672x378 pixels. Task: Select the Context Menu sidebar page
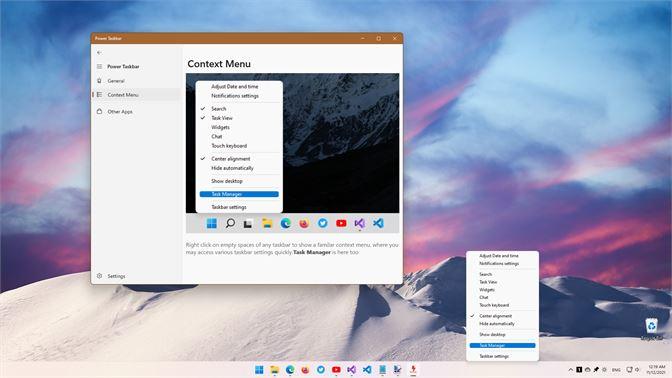point(136,95)
